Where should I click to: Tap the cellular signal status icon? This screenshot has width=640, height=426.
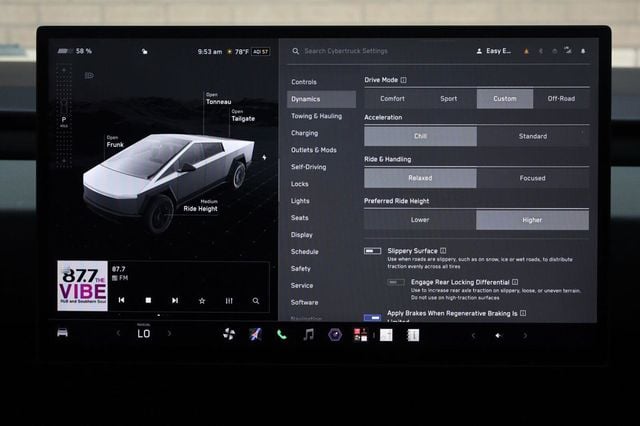pyautogui.click(x=568, y=51)
